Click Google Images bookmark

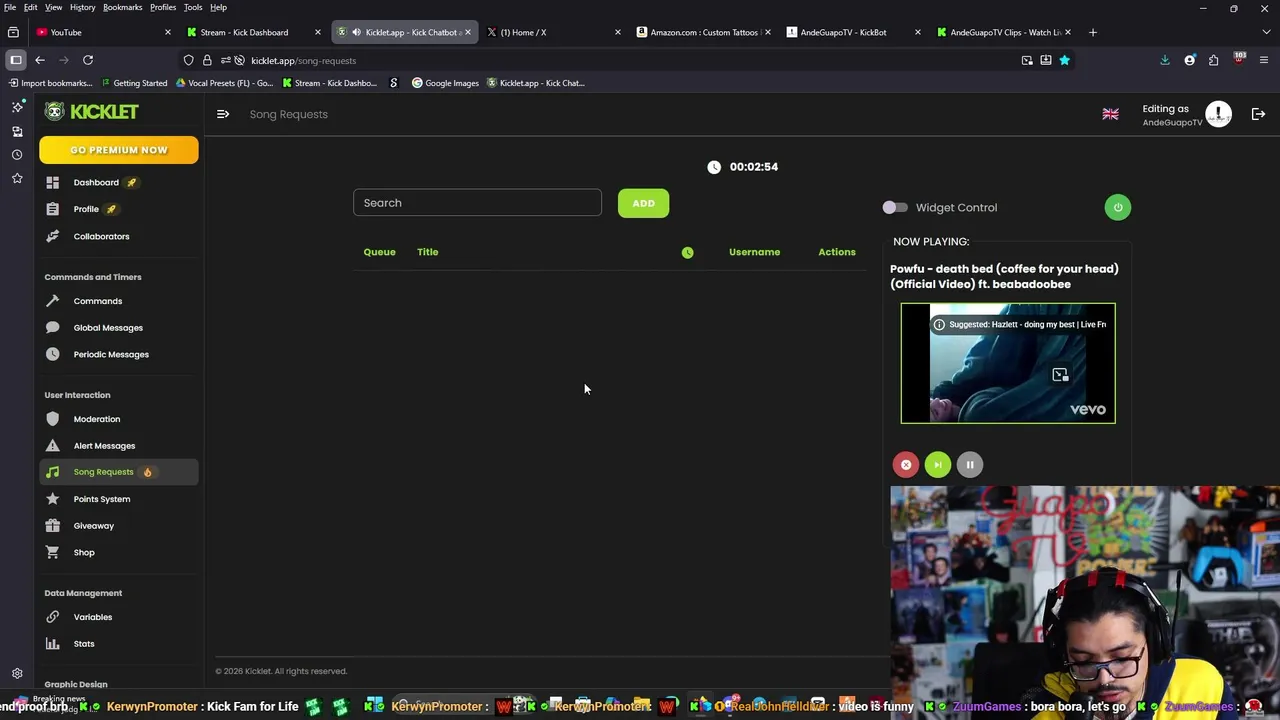(x=445, y=83)
